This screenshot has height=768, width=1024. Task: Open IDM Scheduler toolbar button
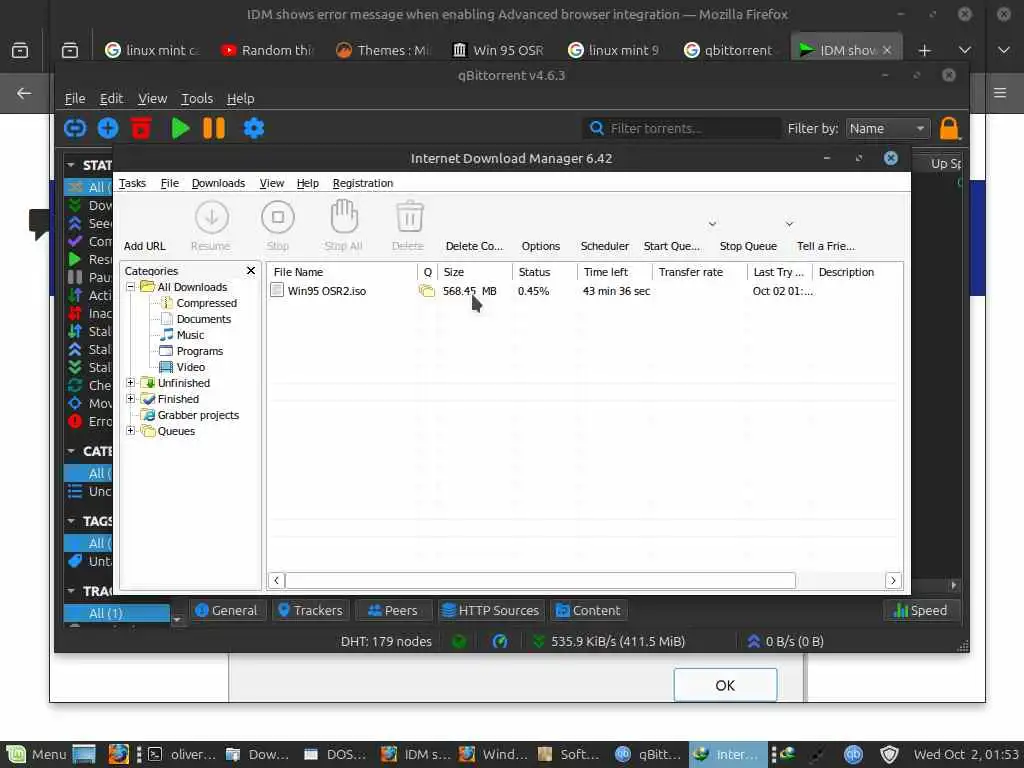[x=605, y=246]
